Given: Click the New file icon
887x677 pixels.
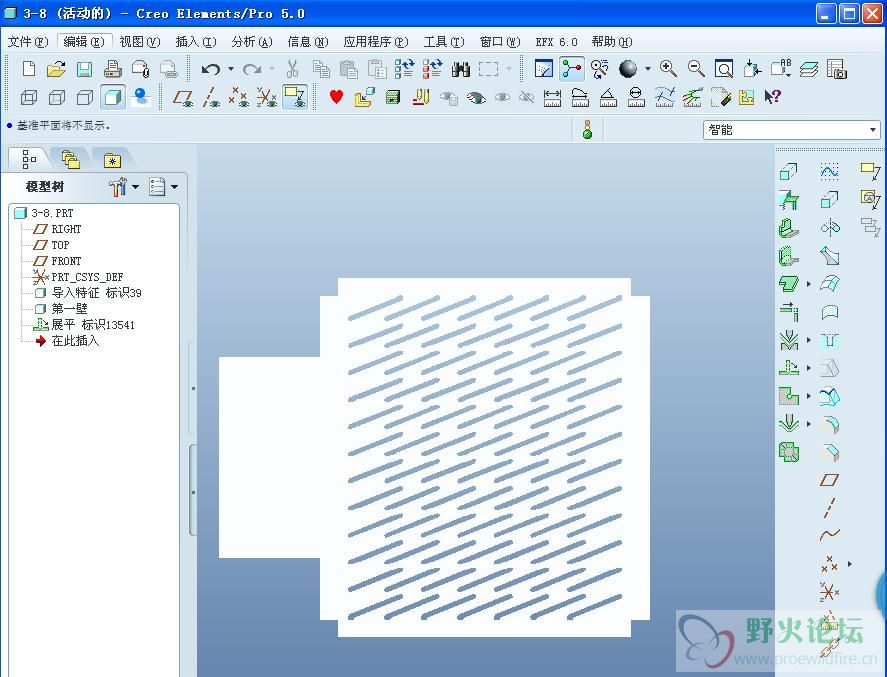Looking at the screenshot, I should pos(28,69).
